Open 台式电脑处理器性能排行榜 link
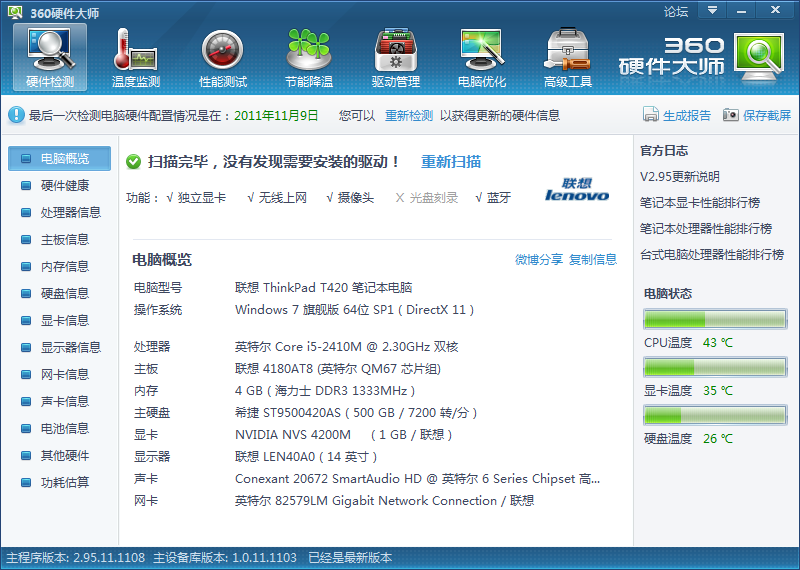 (712, 255)
